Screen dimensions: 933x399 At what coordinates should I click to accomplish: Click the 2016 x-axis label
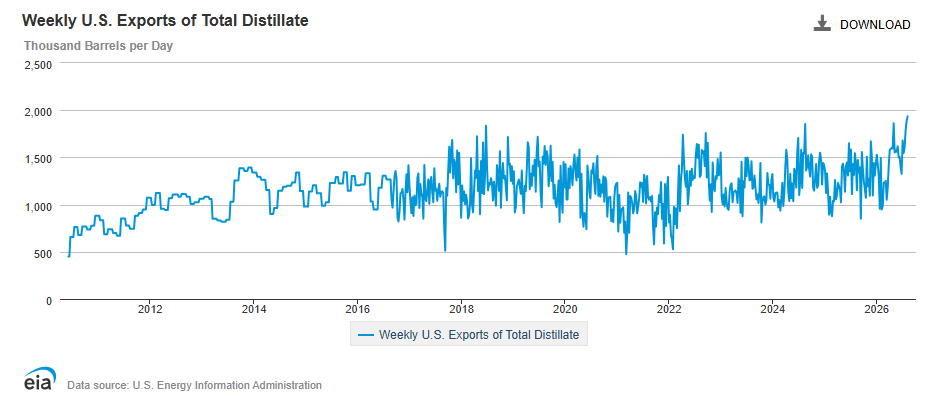click(357, 310)
